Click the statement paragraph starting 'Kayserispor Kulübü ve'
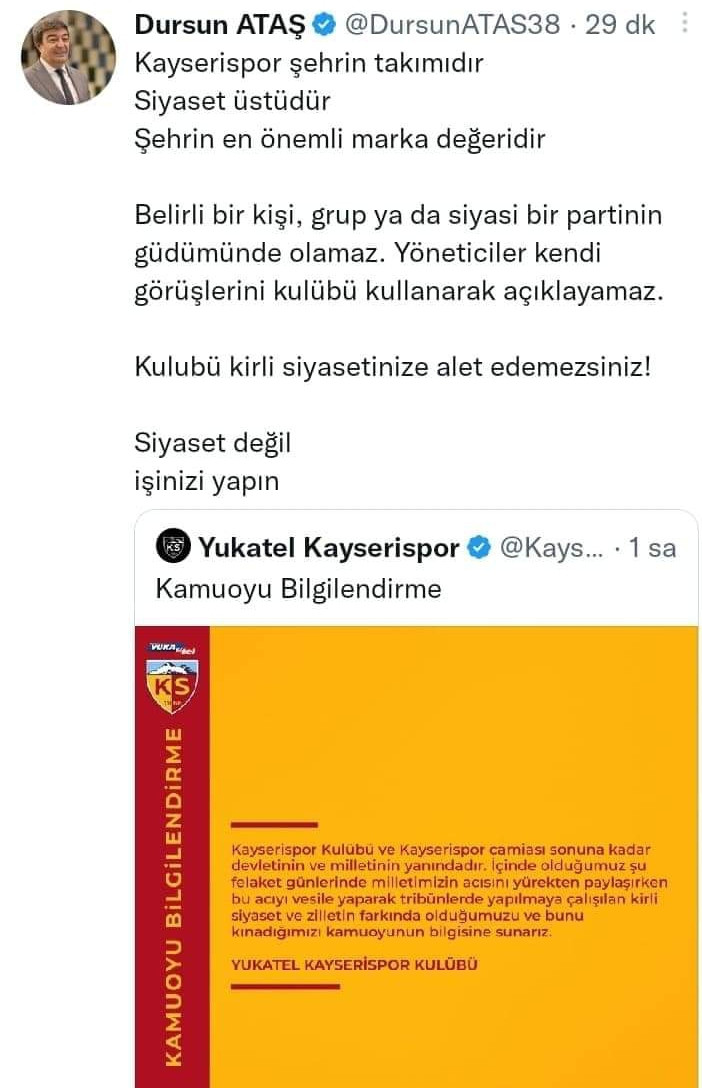The width and height of the screenshot is (702, 1088). tap(449, 890)
